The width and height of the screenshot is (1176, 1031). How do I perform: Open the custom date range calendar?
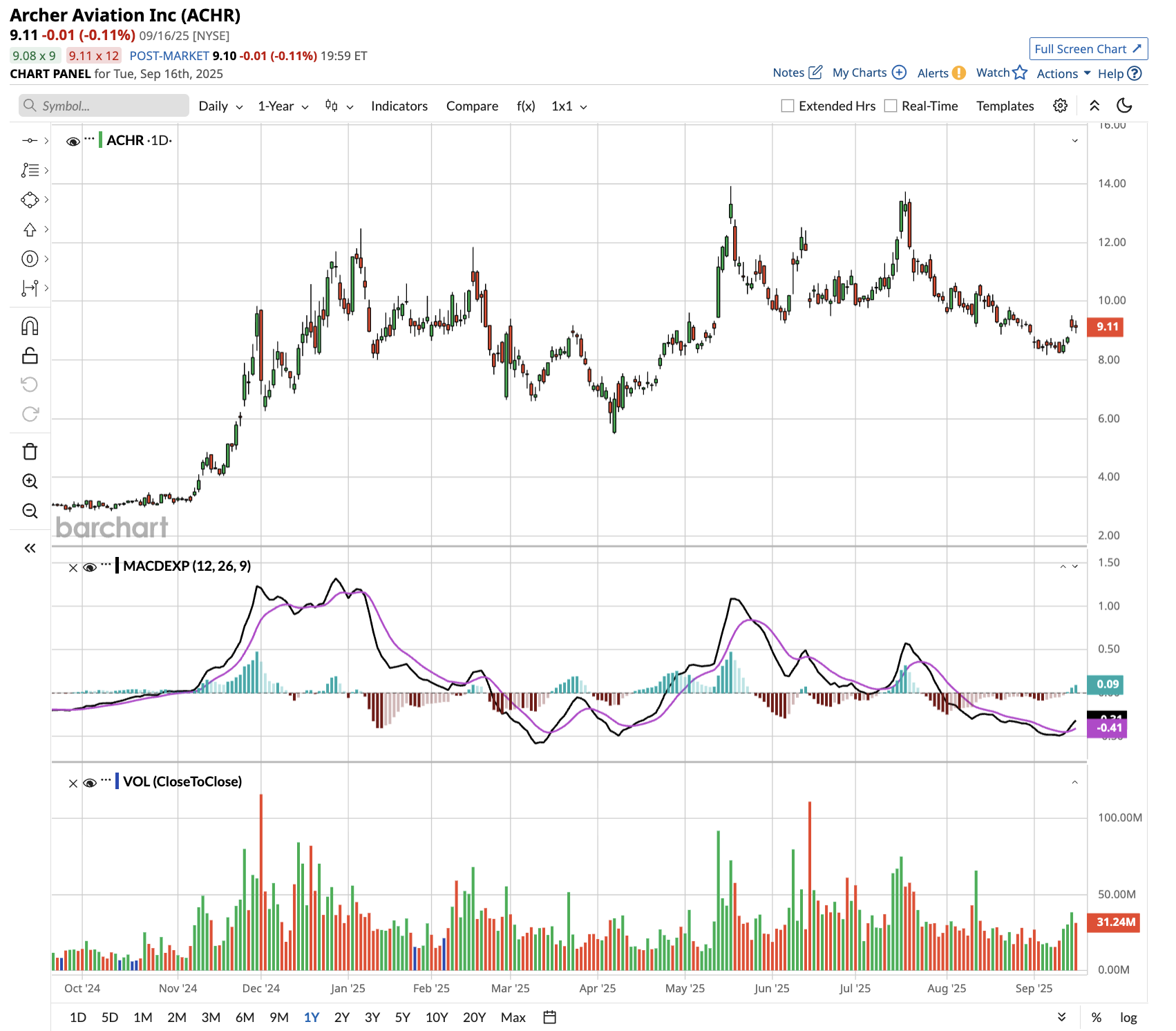pyautogui.click(x=550, y=1017)
